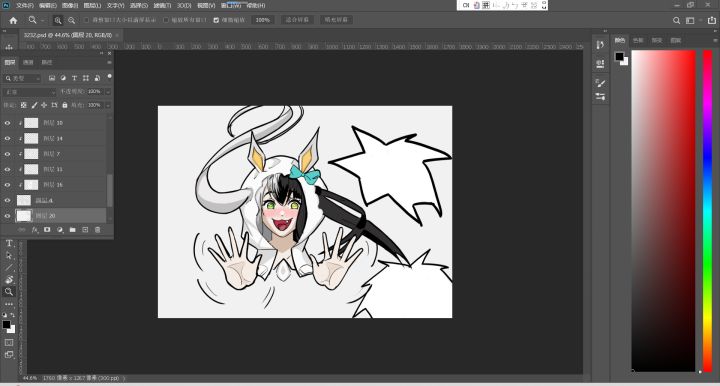Create a new layer group
Image resolution: width=720 pixels, height=386 pixels.
tap(73, 230)
